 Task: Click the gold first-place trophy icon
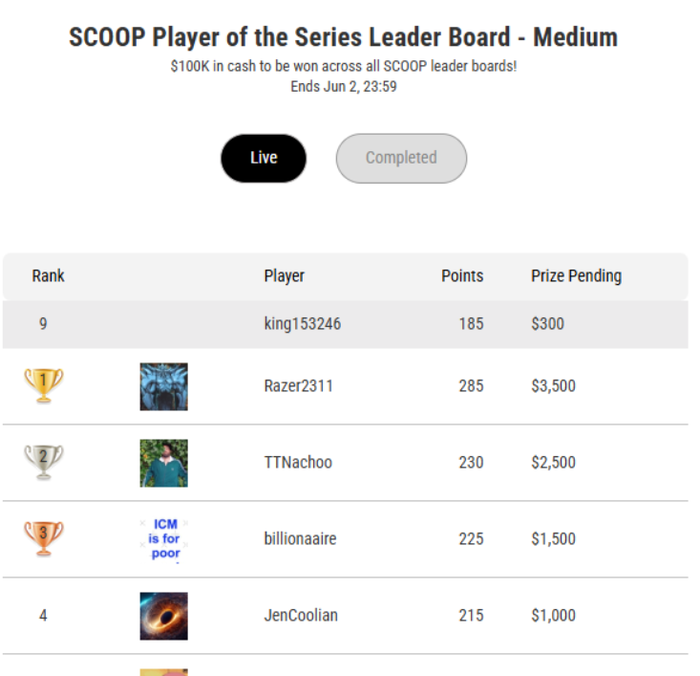point(43,385)
